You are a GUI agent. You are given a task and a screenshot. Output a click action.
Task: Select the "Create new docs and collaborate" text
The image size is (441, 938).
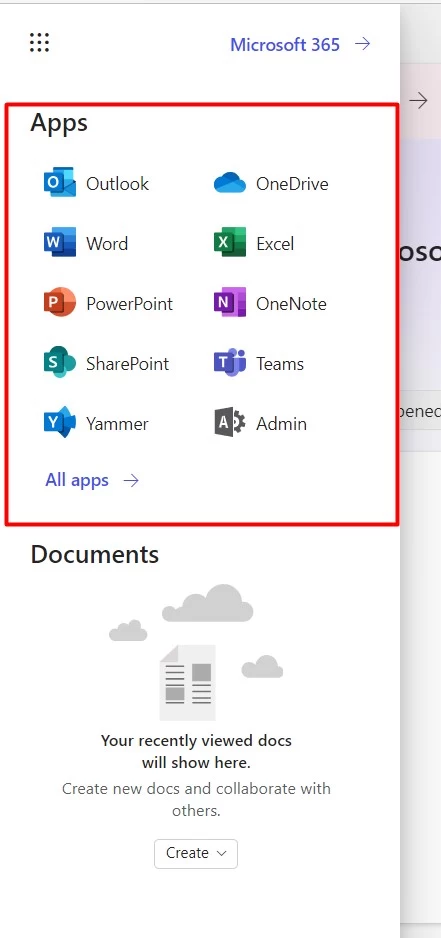pos(196,799)
